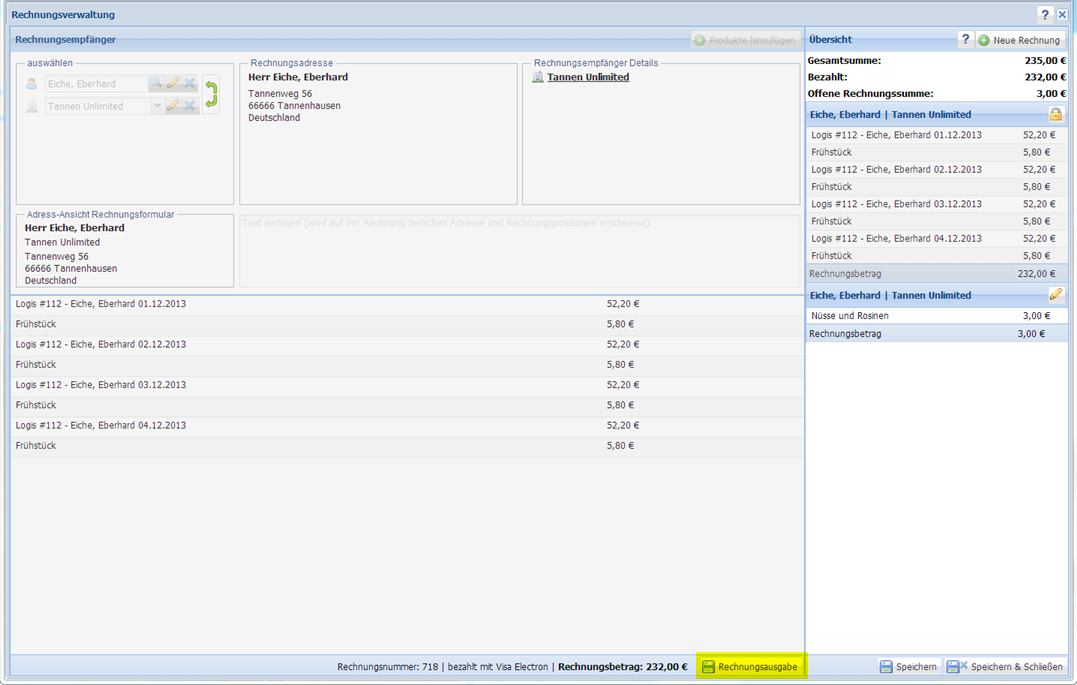Image resolution: width=1077 pixels, height=685 pixels.
Task: Click Produkte hinzufügen button
Action: click(745, 40)
